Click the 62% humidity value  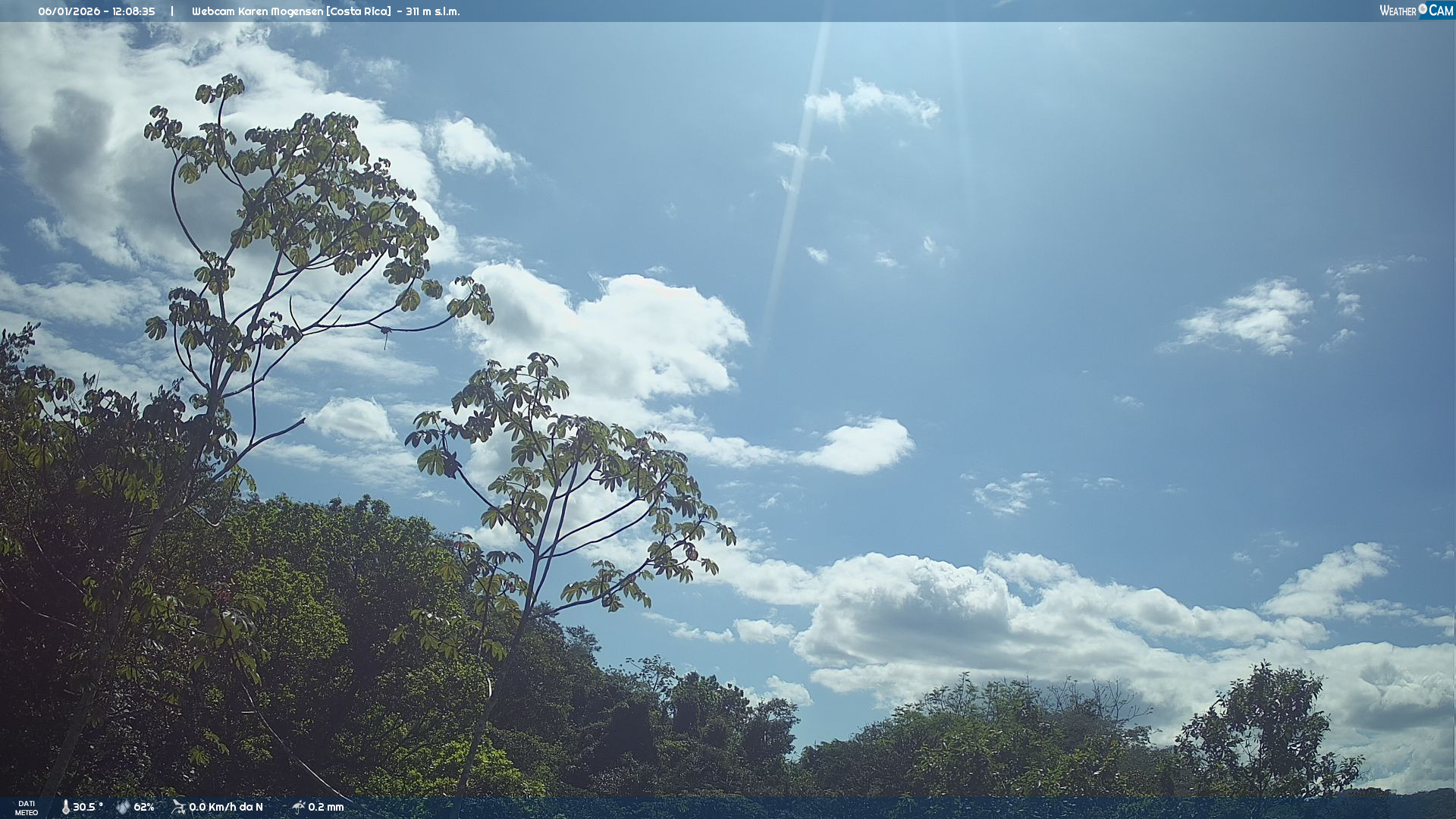pos(144,807)
